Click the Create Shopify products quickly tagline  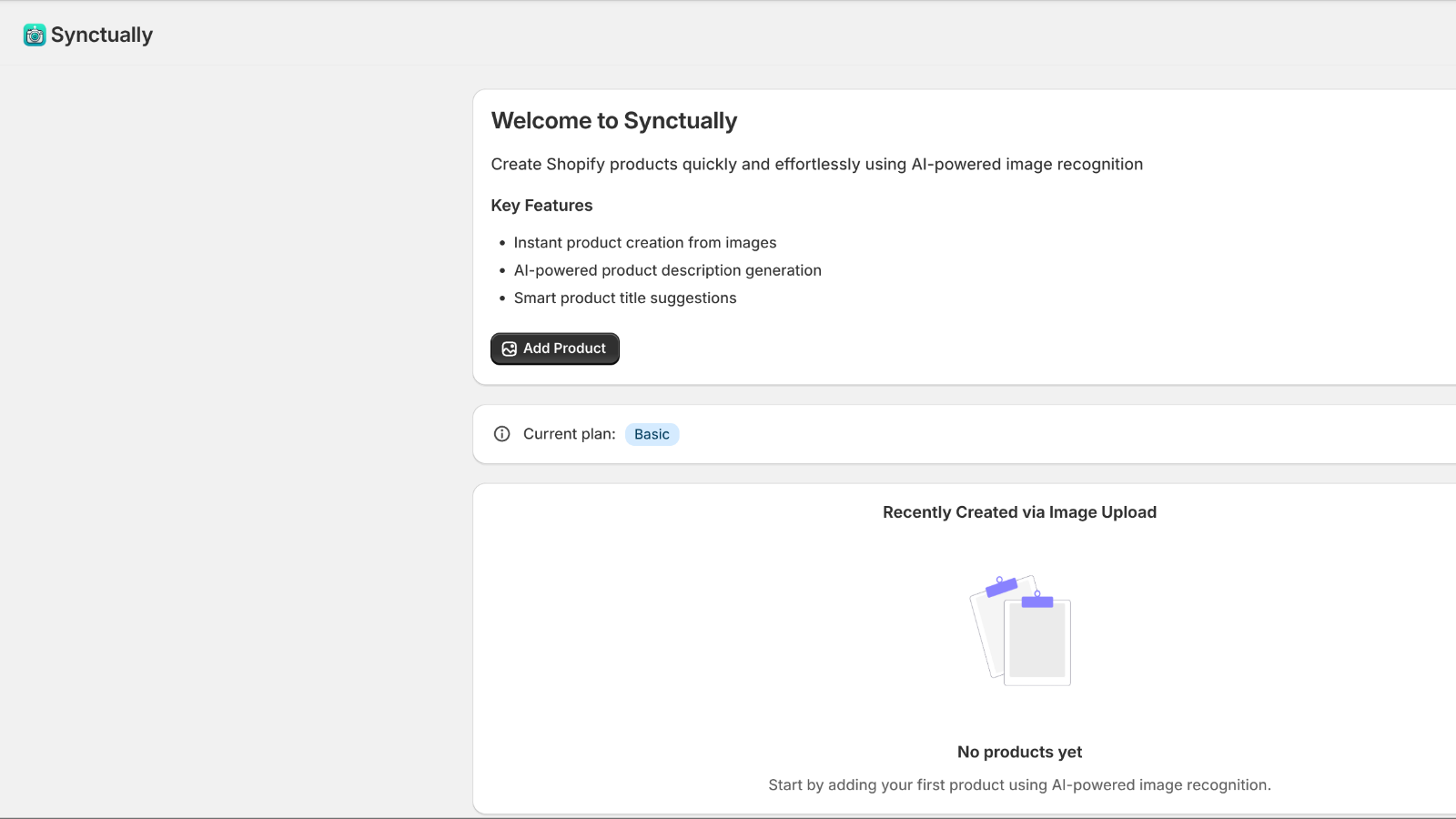coord(817,164)
